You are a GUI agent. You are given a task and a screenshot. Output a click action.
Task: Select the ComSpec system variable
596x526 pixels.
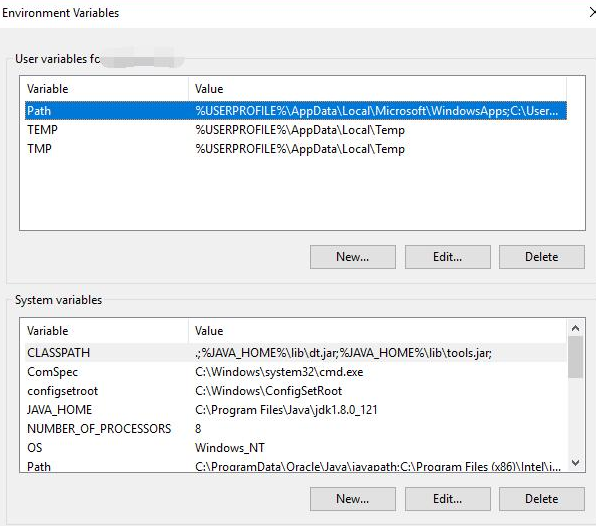pyautogui.click(x=296, y=372)
